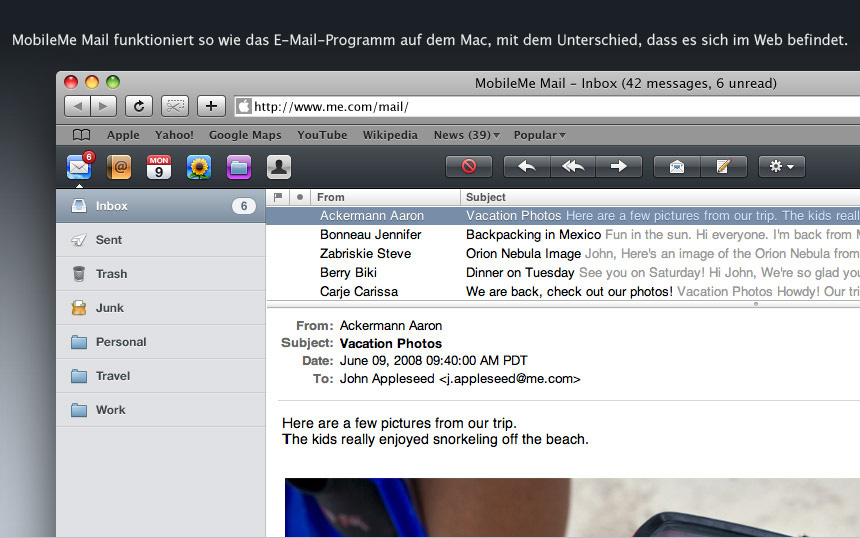The width and height of the screenshot is (860, 538).
Task: Open the YouTube bookmark
Action: coord(322,135)
